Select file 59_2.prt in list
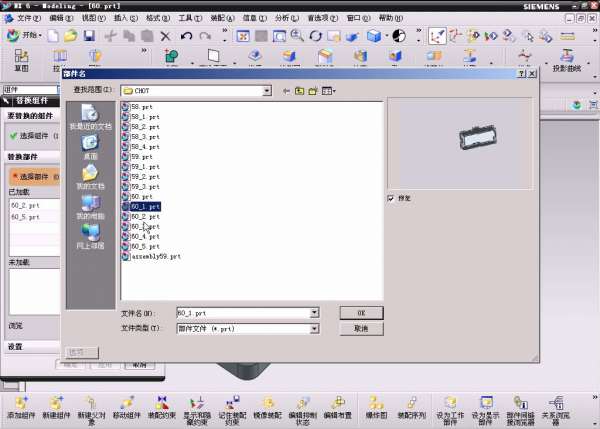This screenshot has width=600, height=429. pyautogui.click(x=144, y=177)
